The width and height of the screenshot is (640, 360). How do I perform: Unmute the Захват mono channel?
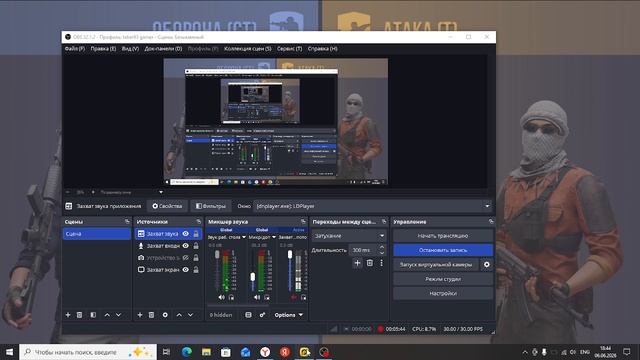[x=293, y=298]
